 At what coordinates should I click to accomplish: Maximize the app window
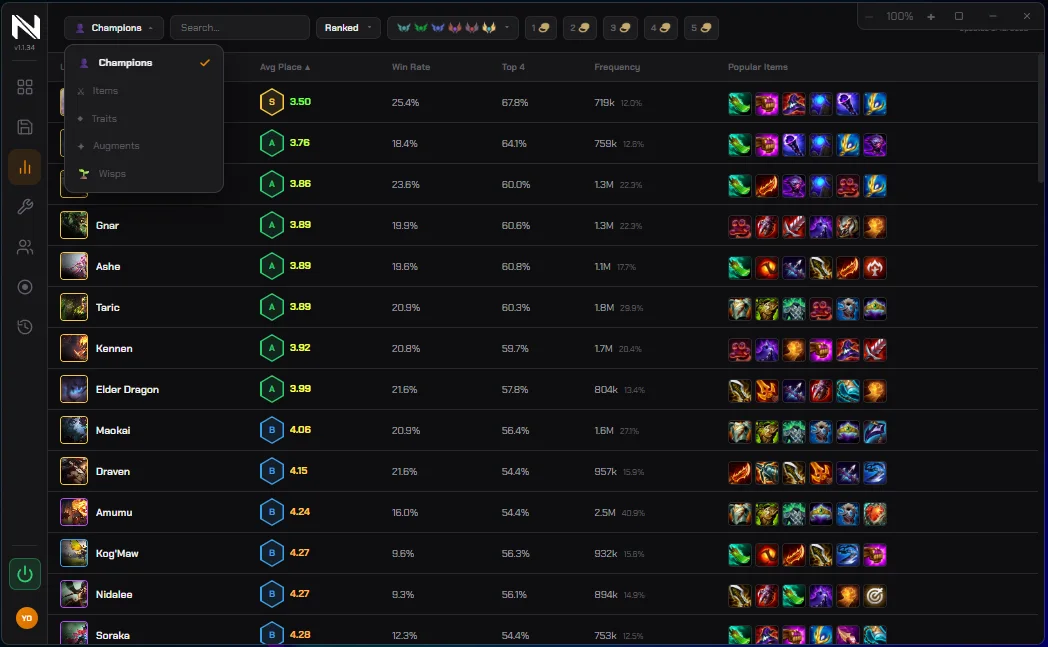[958, 16]
